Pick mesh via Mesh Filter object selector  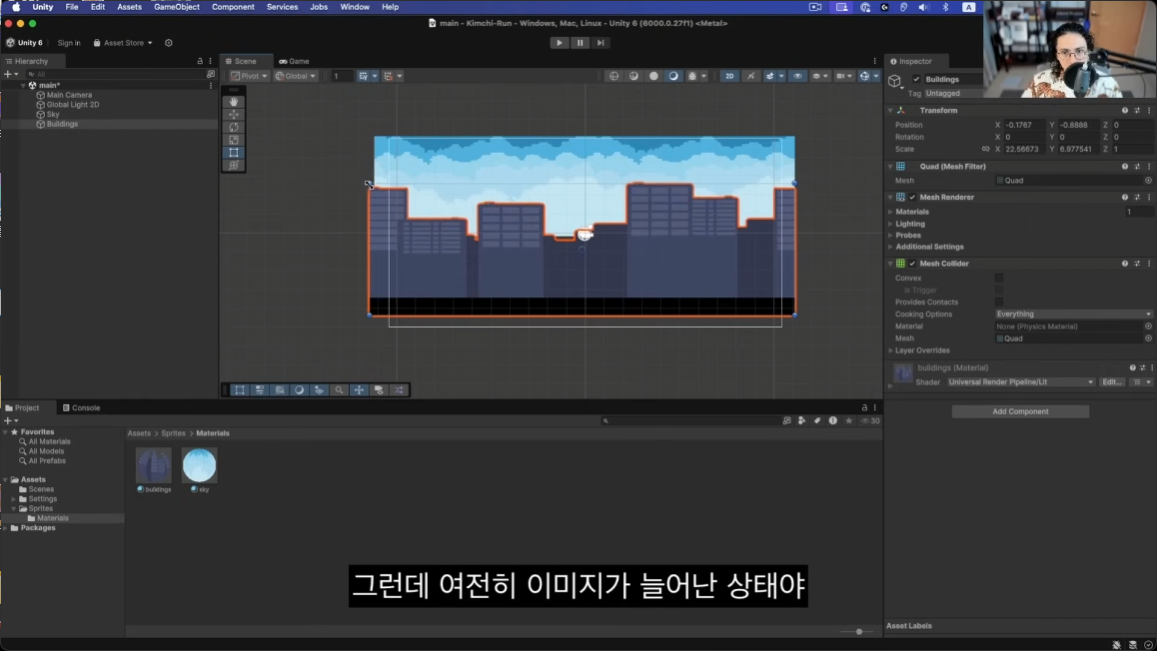click(1148, 181)
